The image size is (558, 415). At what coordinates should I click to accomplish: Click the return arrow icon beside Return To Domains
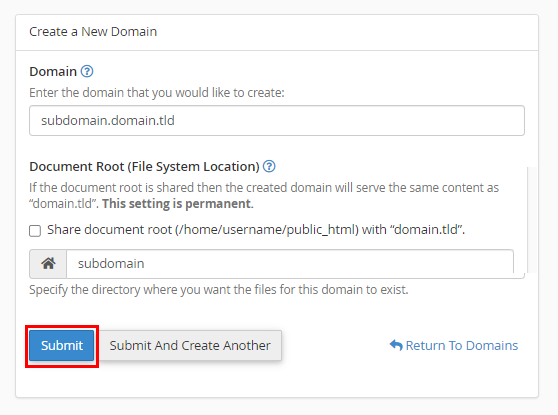click(396, 345)
